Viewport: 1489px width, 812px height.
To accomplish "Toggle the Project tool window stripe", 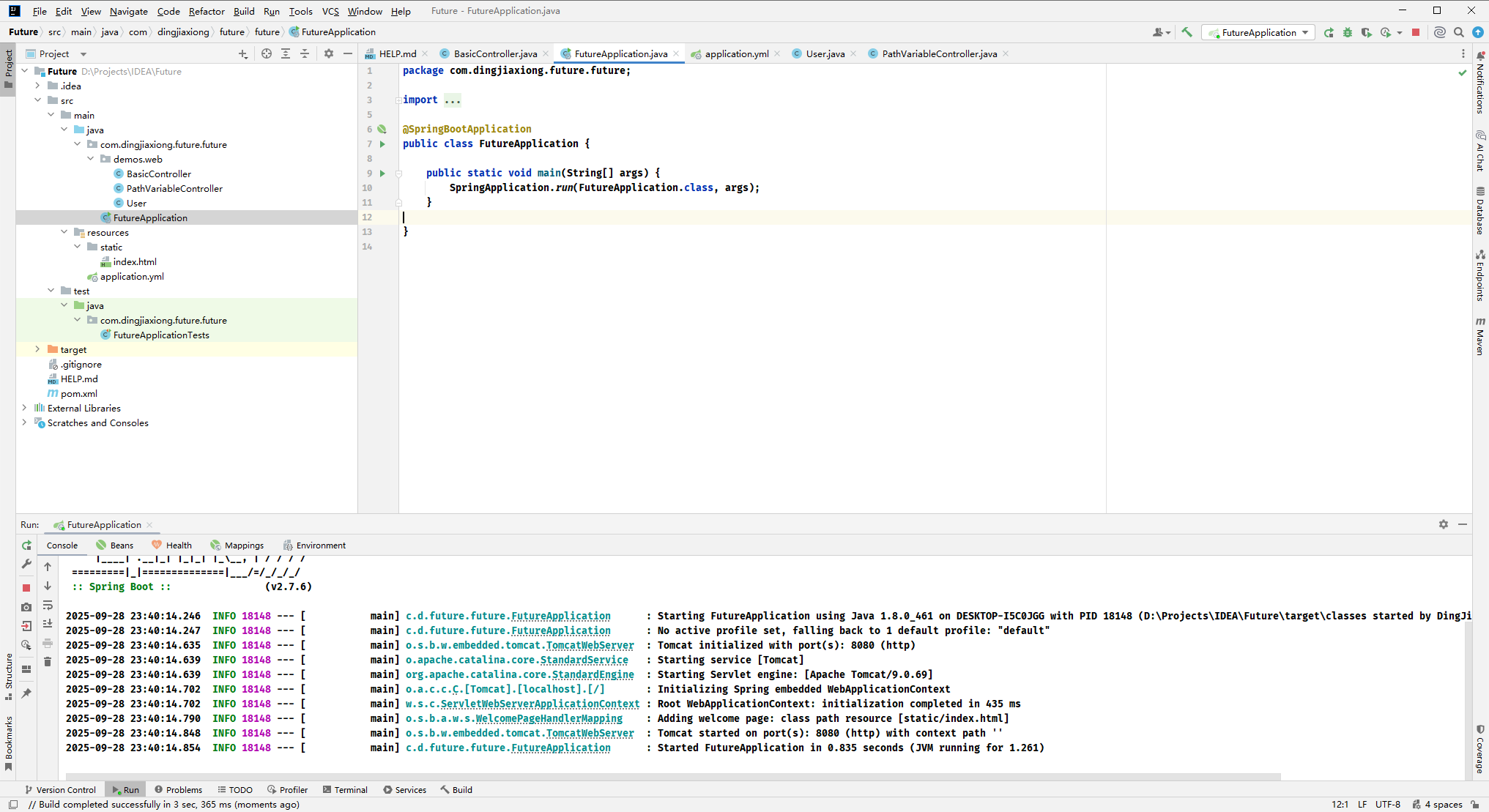I will pos(8,68).
